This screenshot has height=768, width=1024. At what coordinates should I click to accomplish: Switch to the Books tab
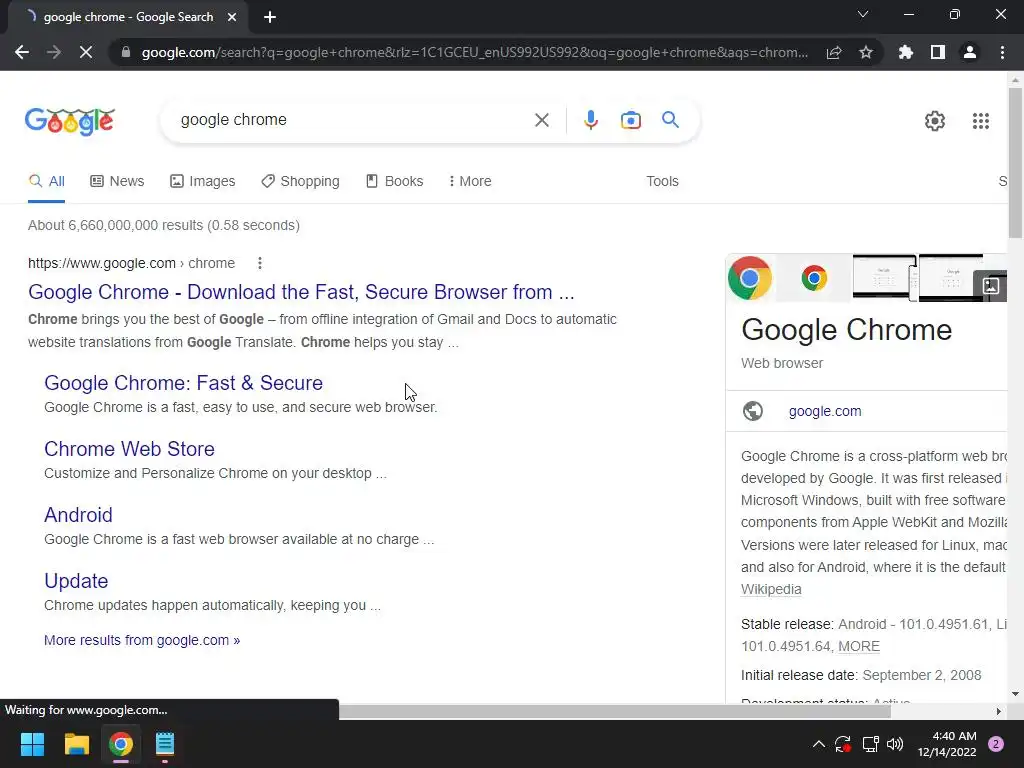[x=394, y=182]
